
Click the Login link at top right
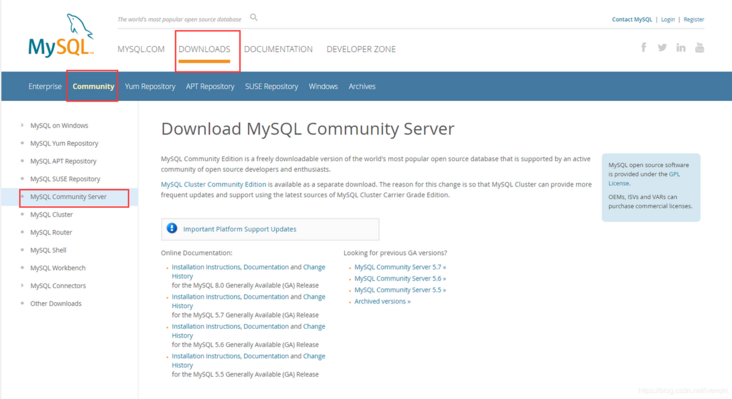pos(668,20)
